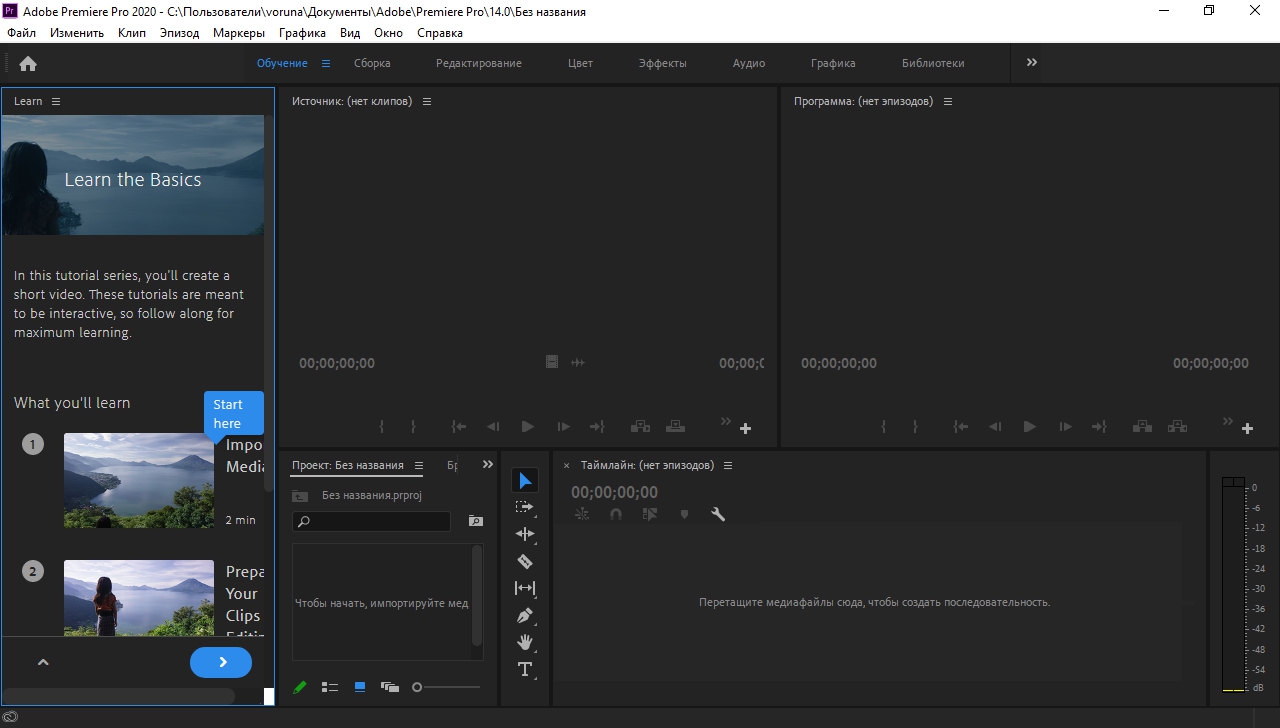Open the Эпизод menu

(x=179, y=33)
